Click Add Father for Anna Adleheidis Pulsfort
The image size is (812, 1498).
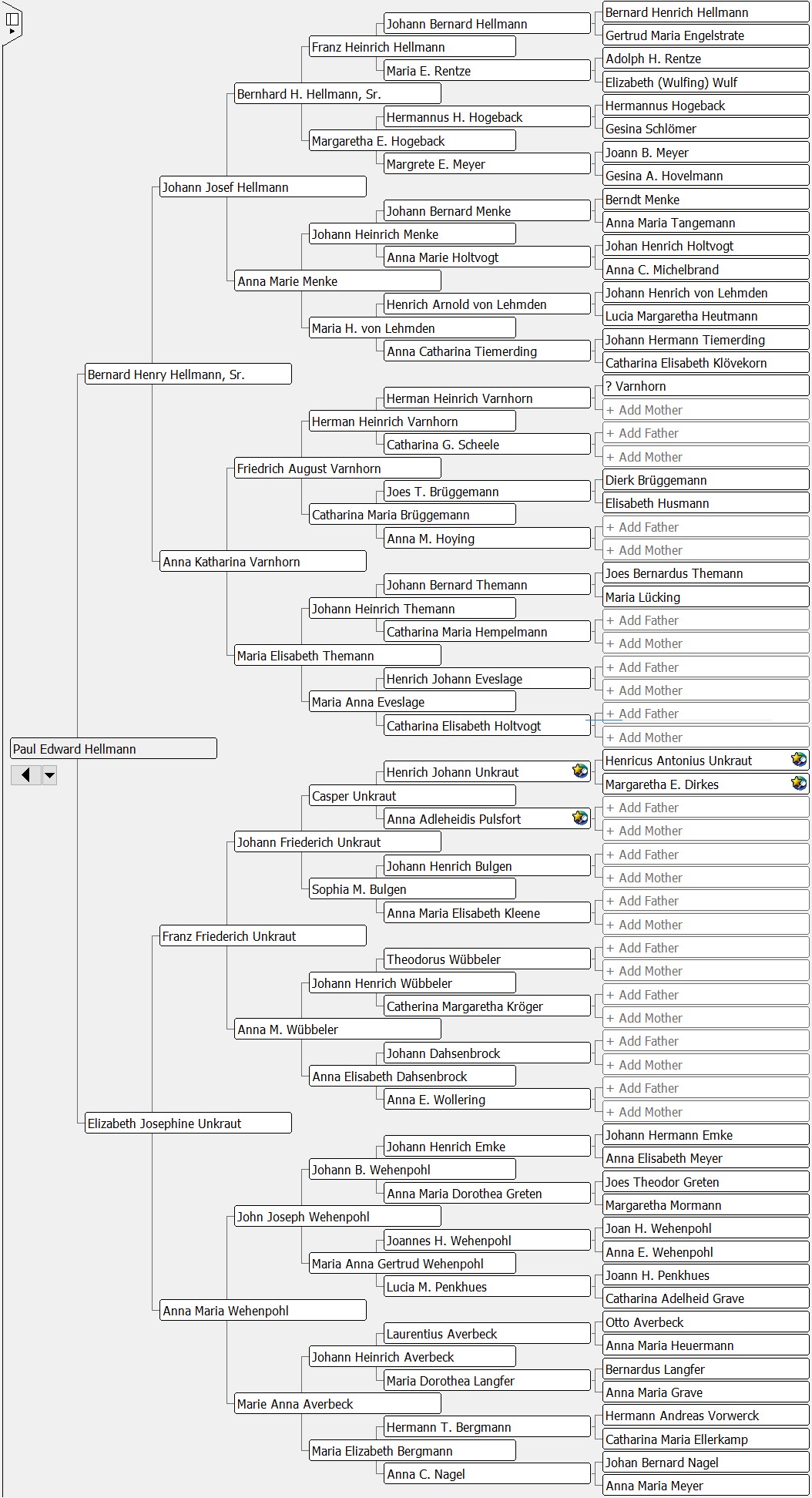(x=706, y=807)
